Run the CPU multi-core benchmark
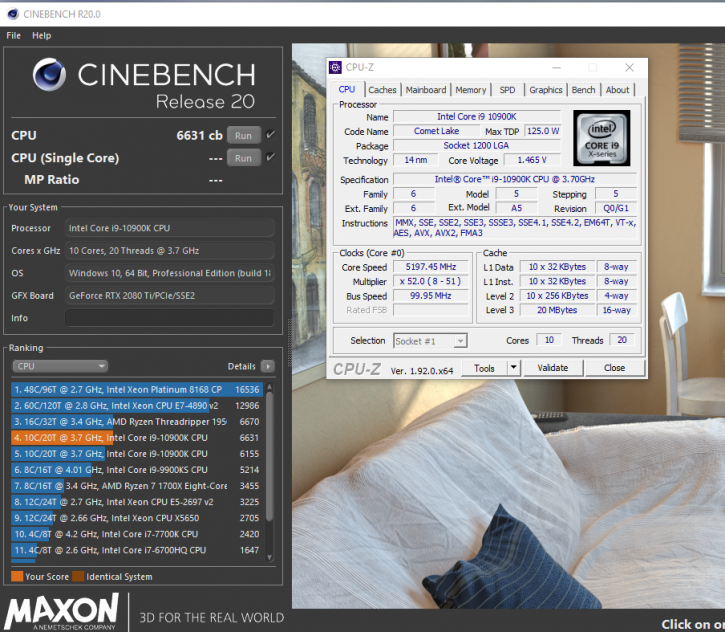The image size is (725, 632). pos(244,135)
